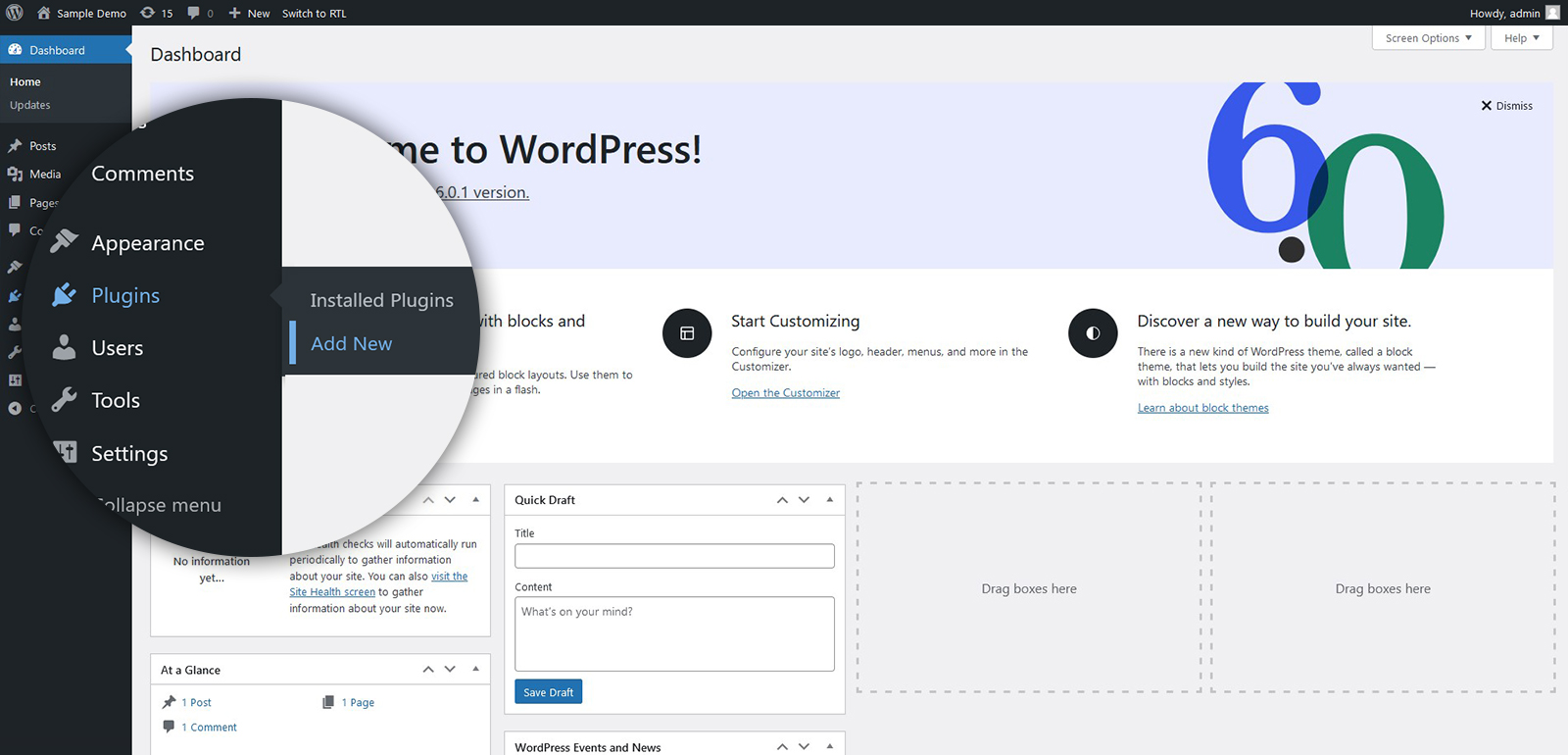Open the comments bubble icon showing 0
Screen dimensions: 1568x755
click(x=194, y=13)
